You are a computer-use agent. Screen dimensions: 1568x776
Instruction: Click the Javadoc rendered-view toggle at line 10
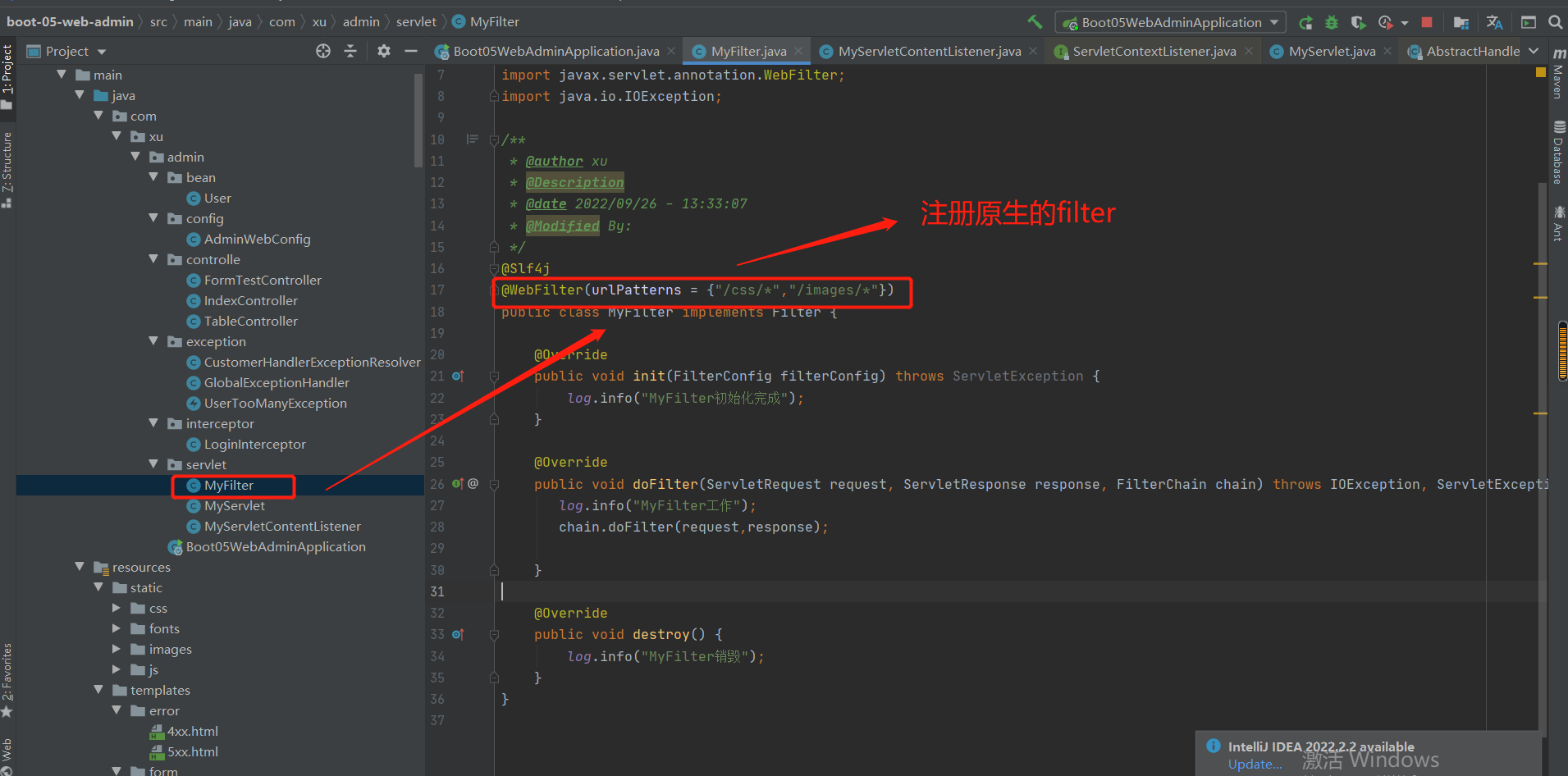[472, 139]
